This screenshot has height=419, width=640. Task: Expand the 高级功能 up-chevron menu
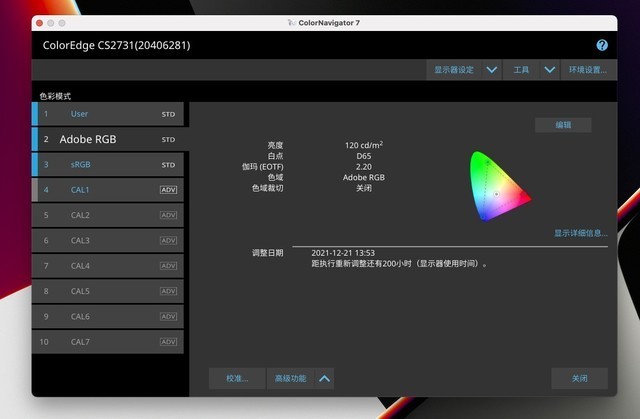click(x=324, y=379)
